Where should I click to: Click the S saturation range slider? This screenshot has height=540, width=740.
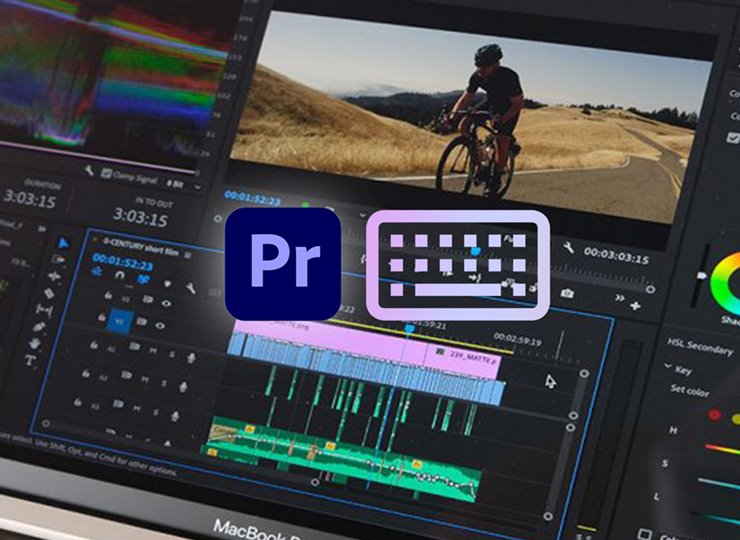click(719, 484)
